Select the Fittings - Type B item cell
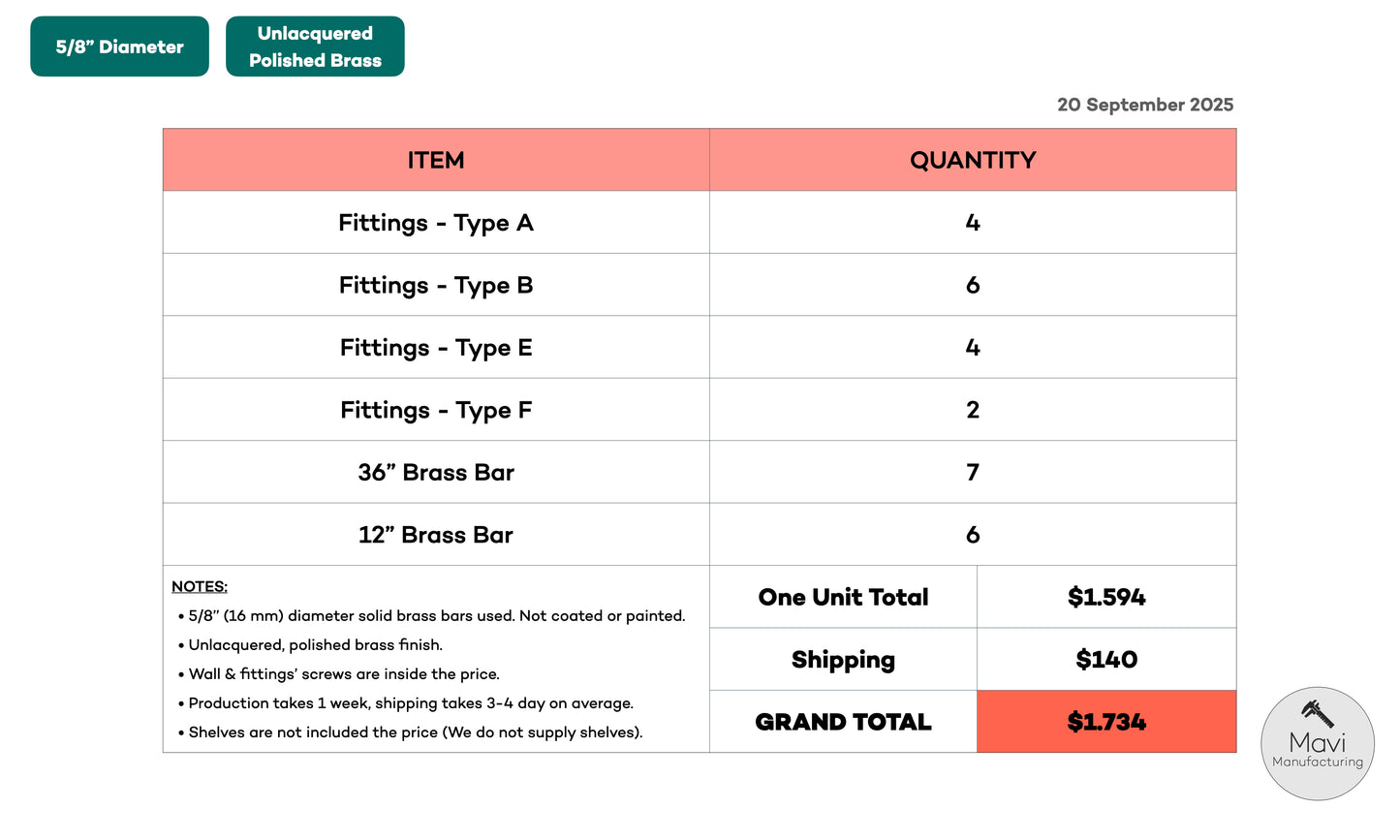The width and height of the screenshot is (1400, 840). 436,285
